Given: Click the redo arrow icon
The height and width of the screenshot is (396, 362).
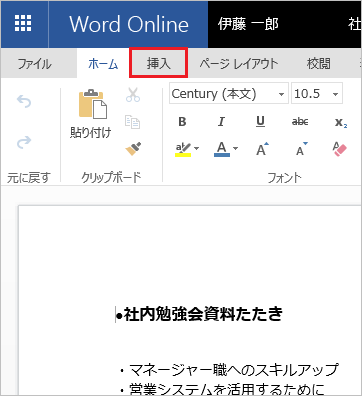Looking at the screenshot, I should (x=24, y=142).
